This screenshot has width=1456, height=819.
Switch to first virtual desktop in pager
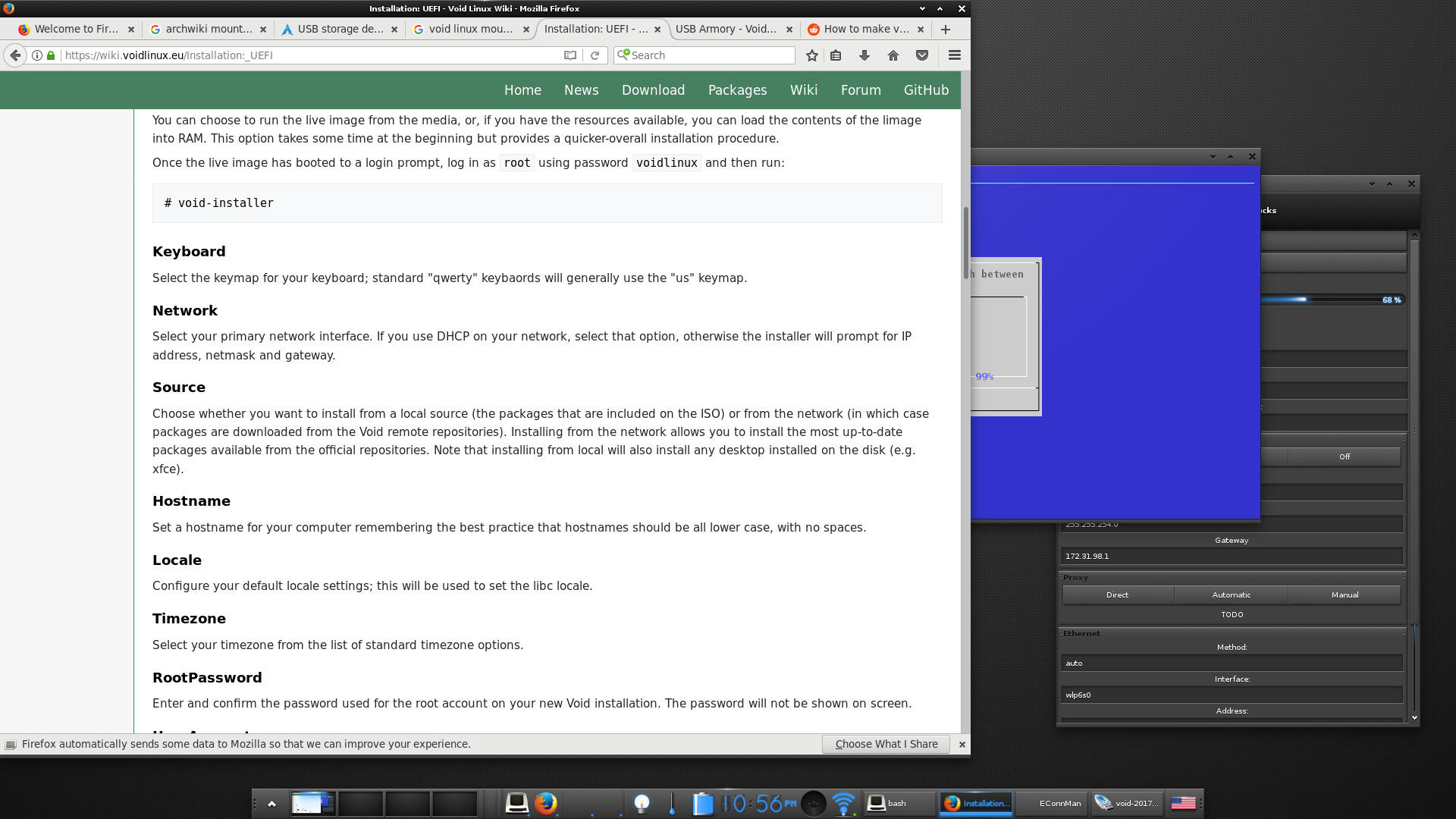[x=313, y=804]
